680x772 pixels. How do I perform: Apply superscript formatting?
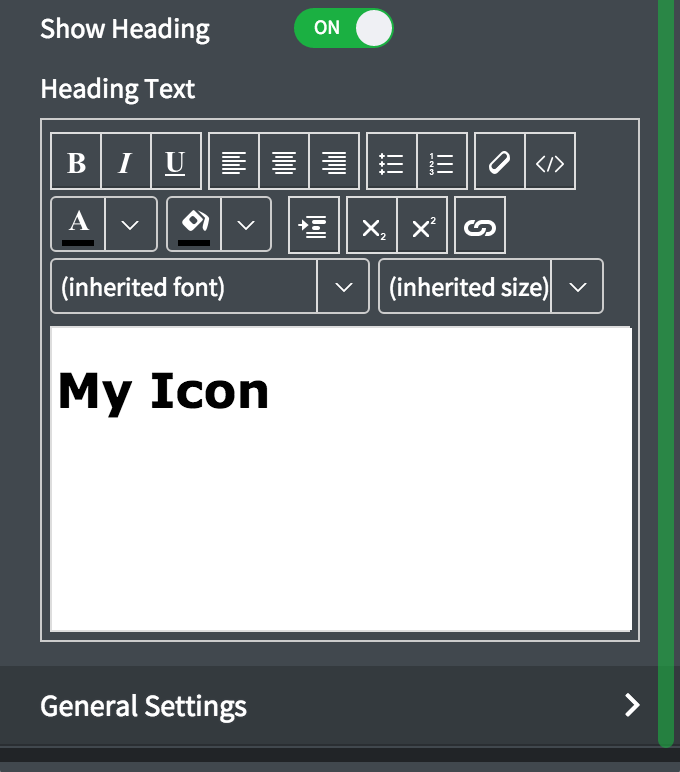[422, 225]
